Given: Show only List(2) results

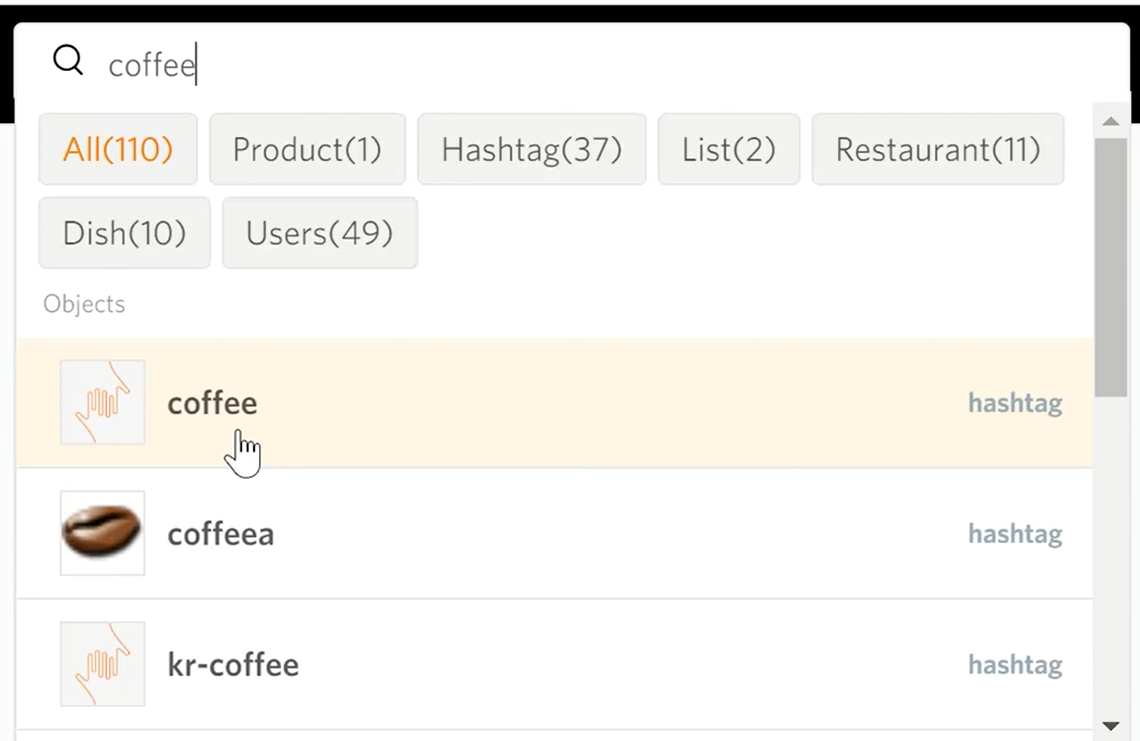Looking at the screenshot, I should 728,150.
